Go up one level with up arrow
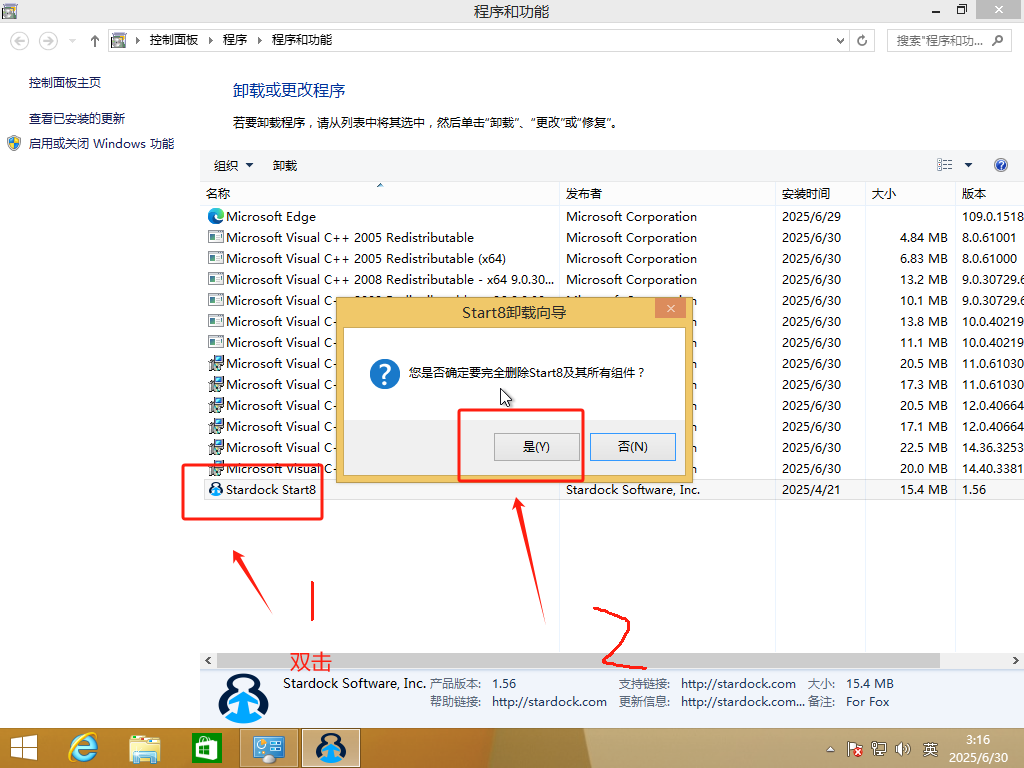The width and height of the screenshot is (1024, 768). pyautogui.click(x=95, y=40)
